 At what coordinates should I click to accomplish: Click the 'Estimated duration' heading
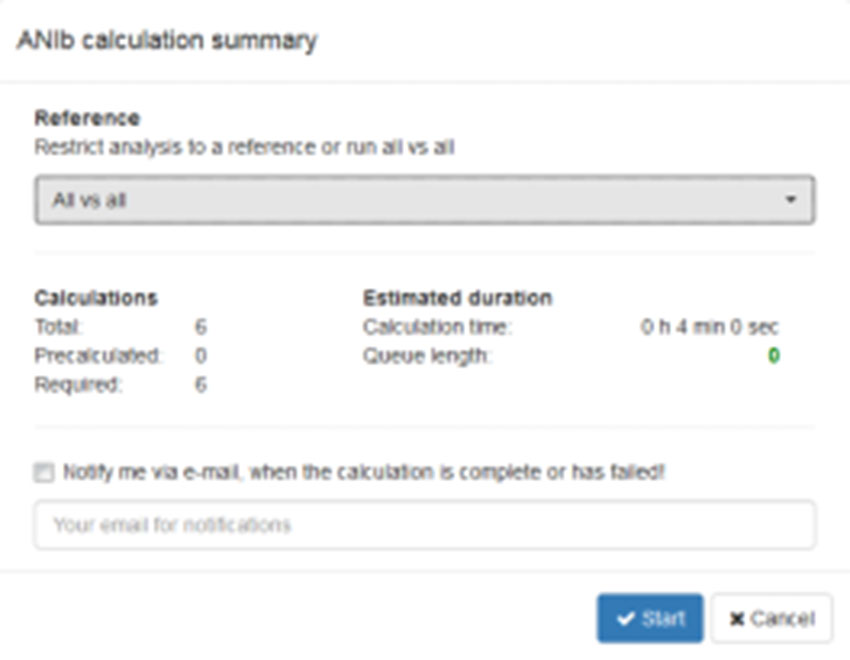(x=457, y=298)
